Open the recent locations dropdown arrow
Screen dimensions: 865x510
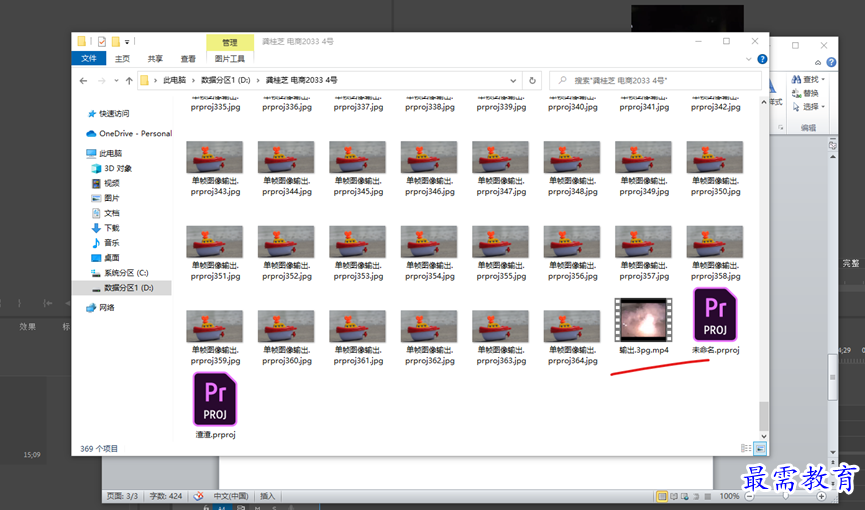click(116, 81)
